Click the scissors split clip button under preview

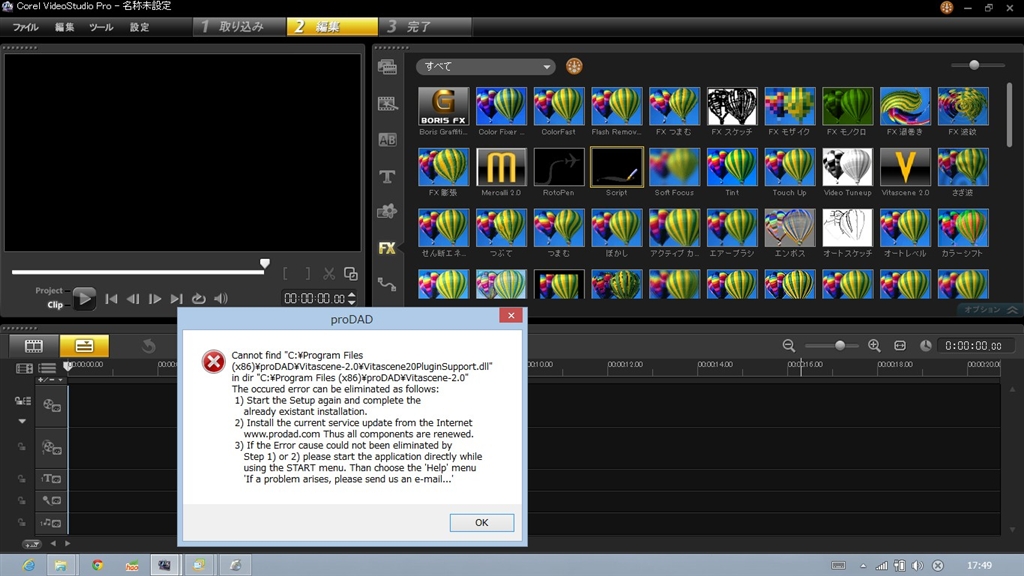[x=327, y=272]
